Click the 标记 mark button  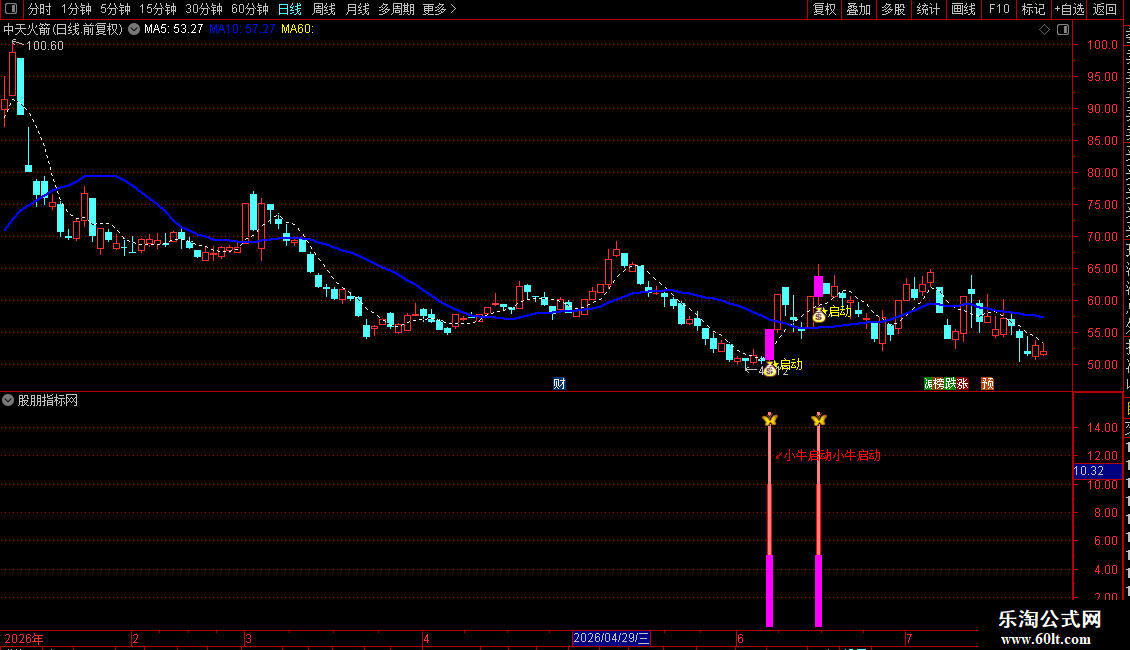[1033, 9]
